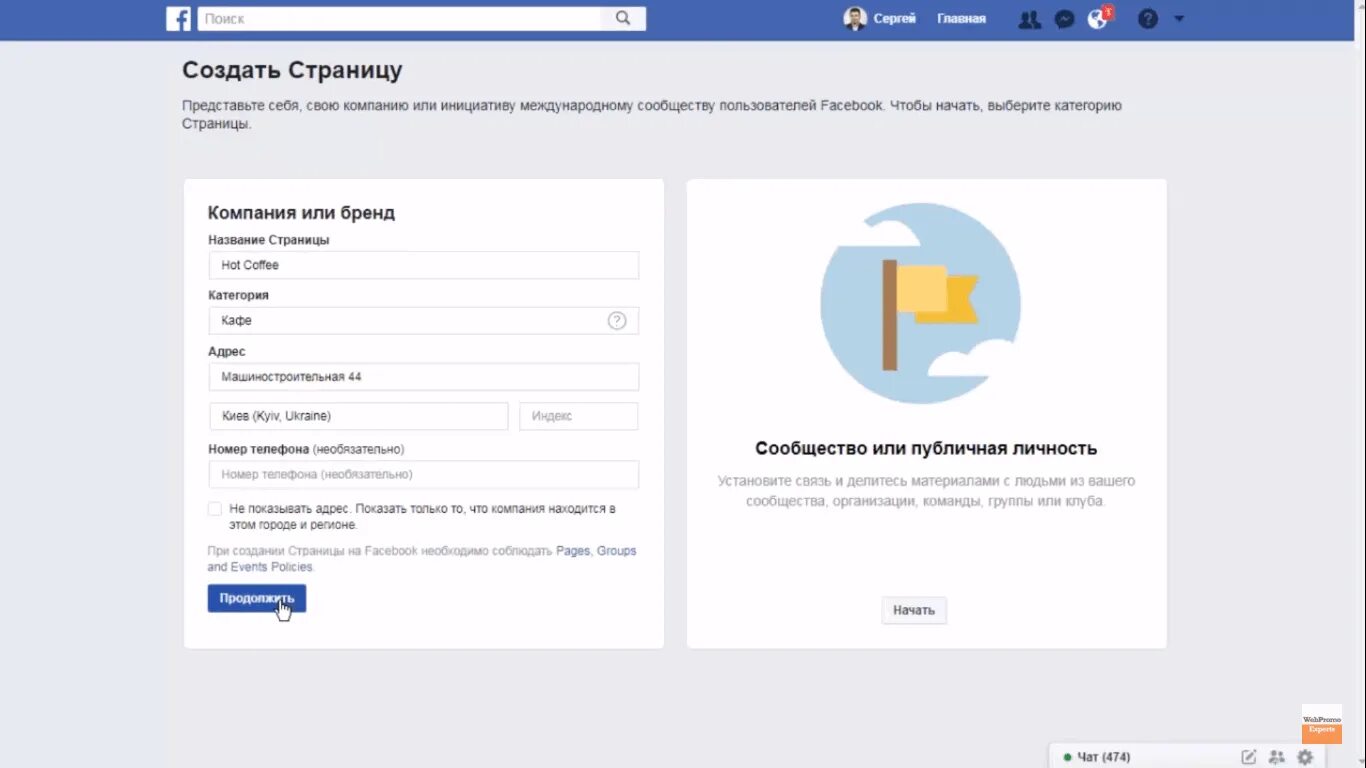1366x768 pixels.
Task: Click the Номер телефона input field
Action: click(x=424, y=474)
